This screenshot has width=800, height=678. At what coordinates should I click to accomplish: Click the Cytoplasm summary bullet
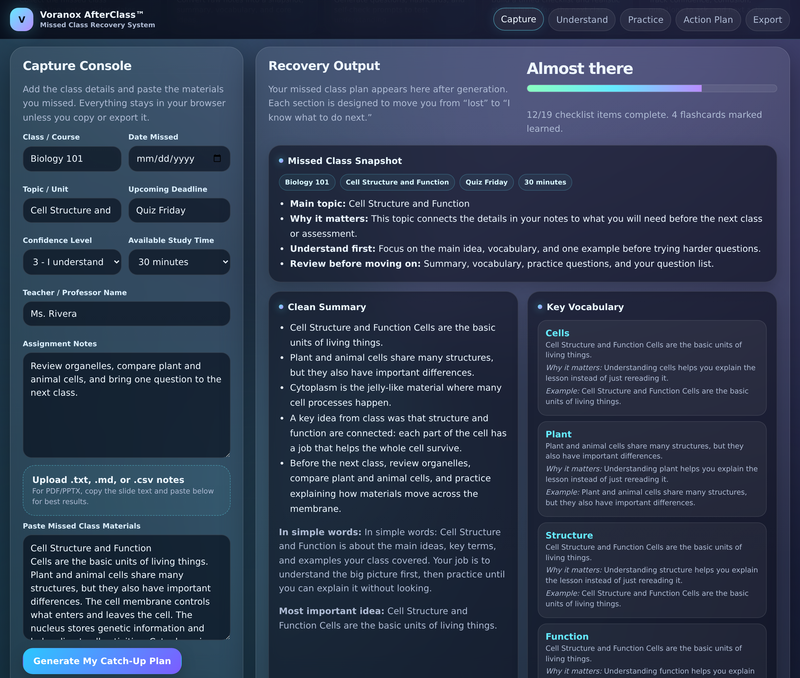(x=396, y=395)
